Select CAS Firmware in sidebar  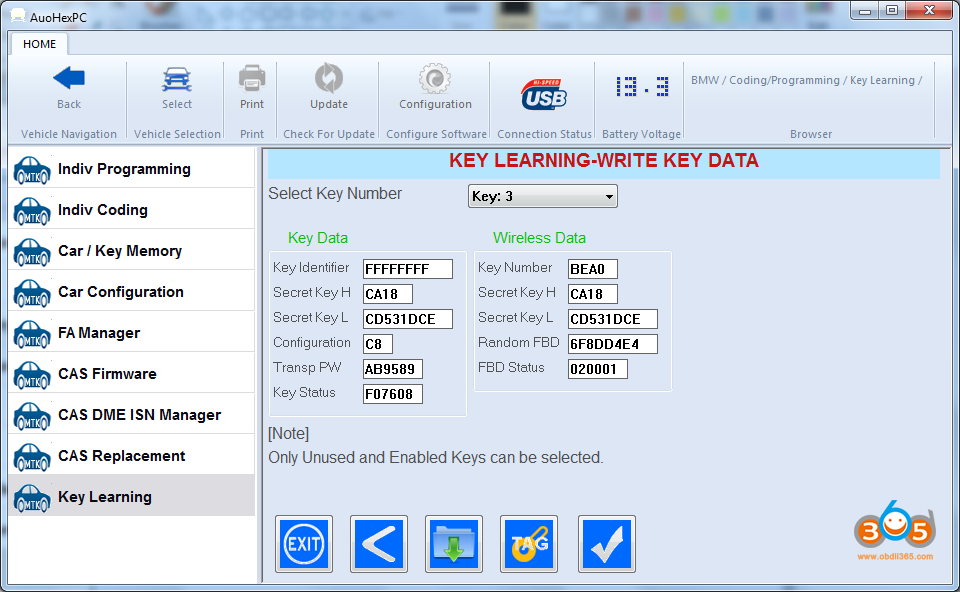pyautogui.click(x=132, y=373)
